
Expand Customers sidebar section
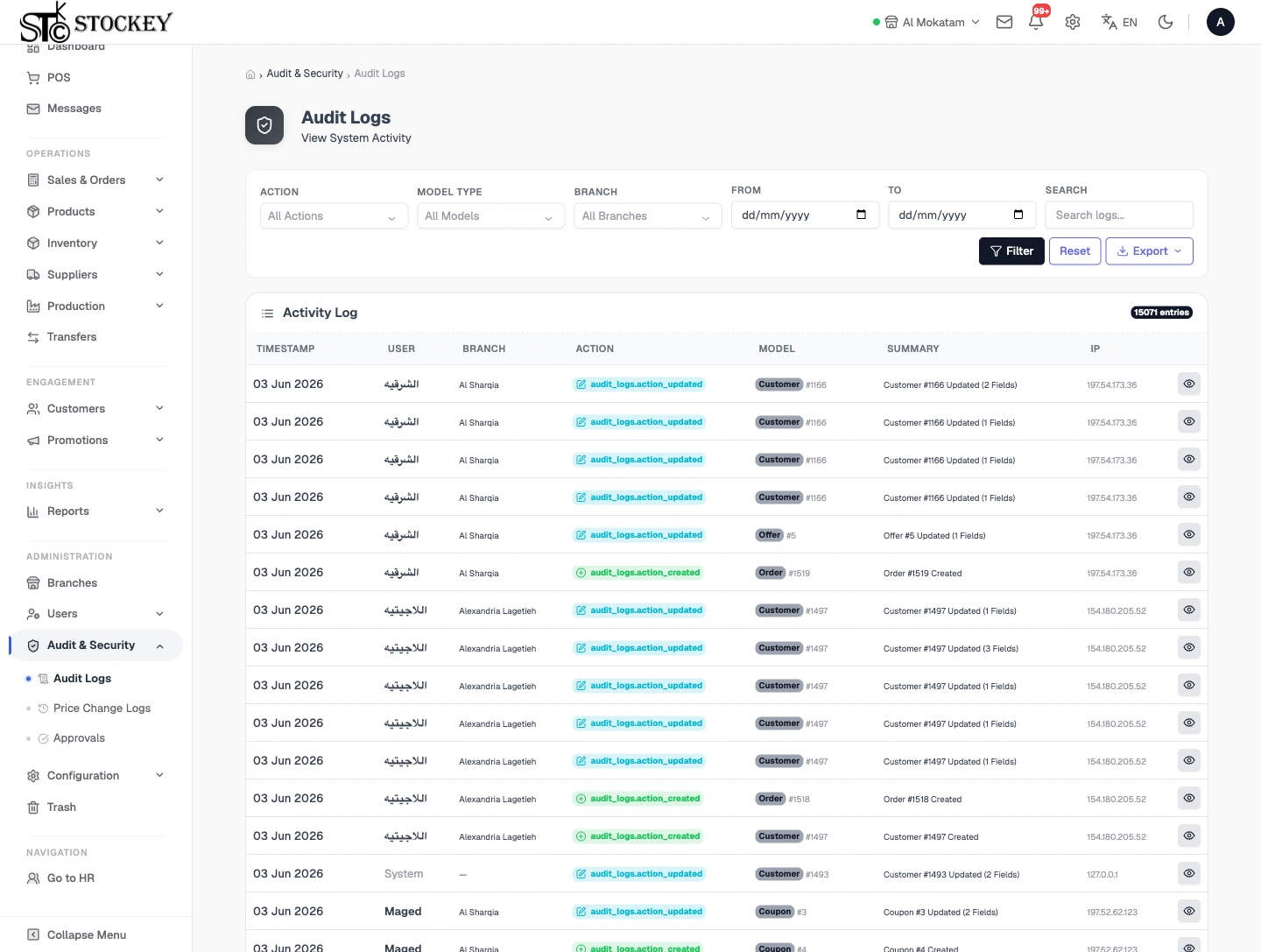coord(95,408)
